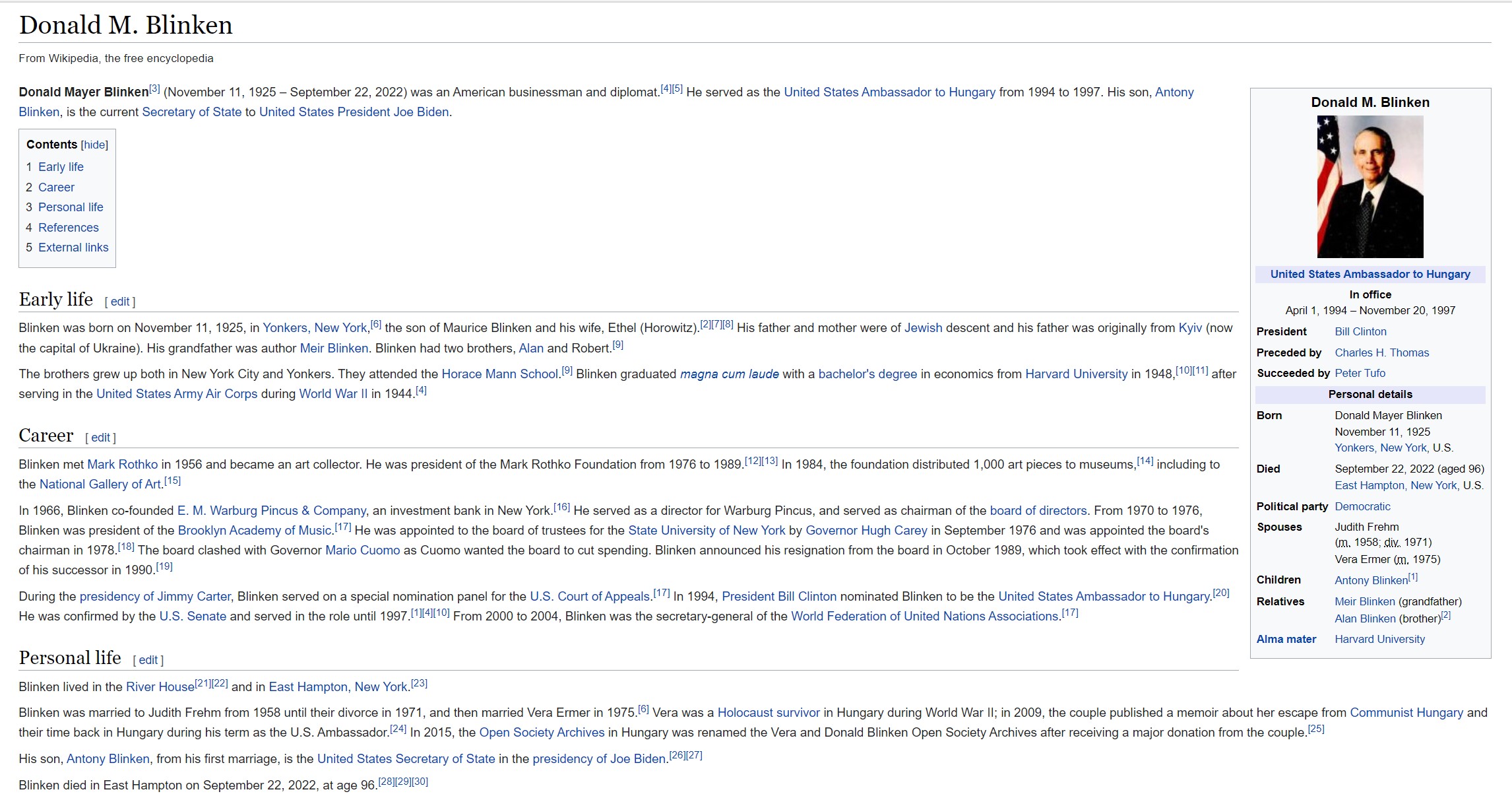This screenshot has width=1512, height=800.
Task: Open Kyiv link
Action: tap(1190, 328)
